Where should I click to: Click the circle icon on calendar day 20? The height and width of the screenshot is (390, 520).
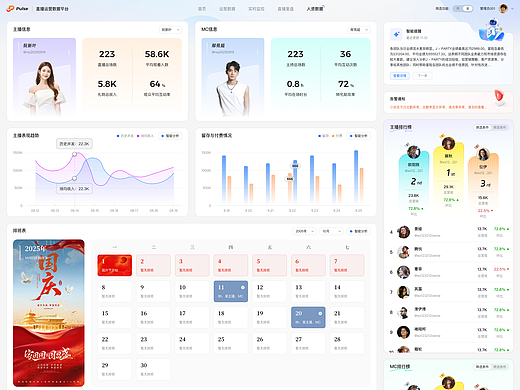click(x=320, y=313)
